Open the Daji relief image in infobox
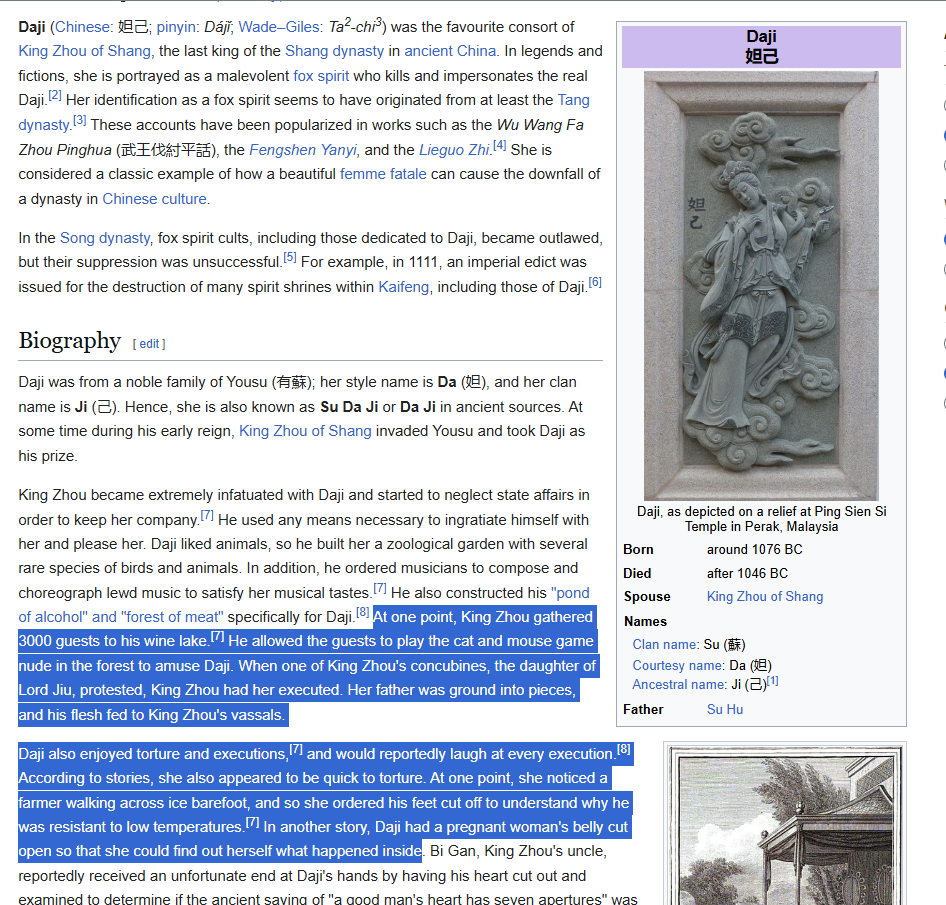 click(761, 286)
